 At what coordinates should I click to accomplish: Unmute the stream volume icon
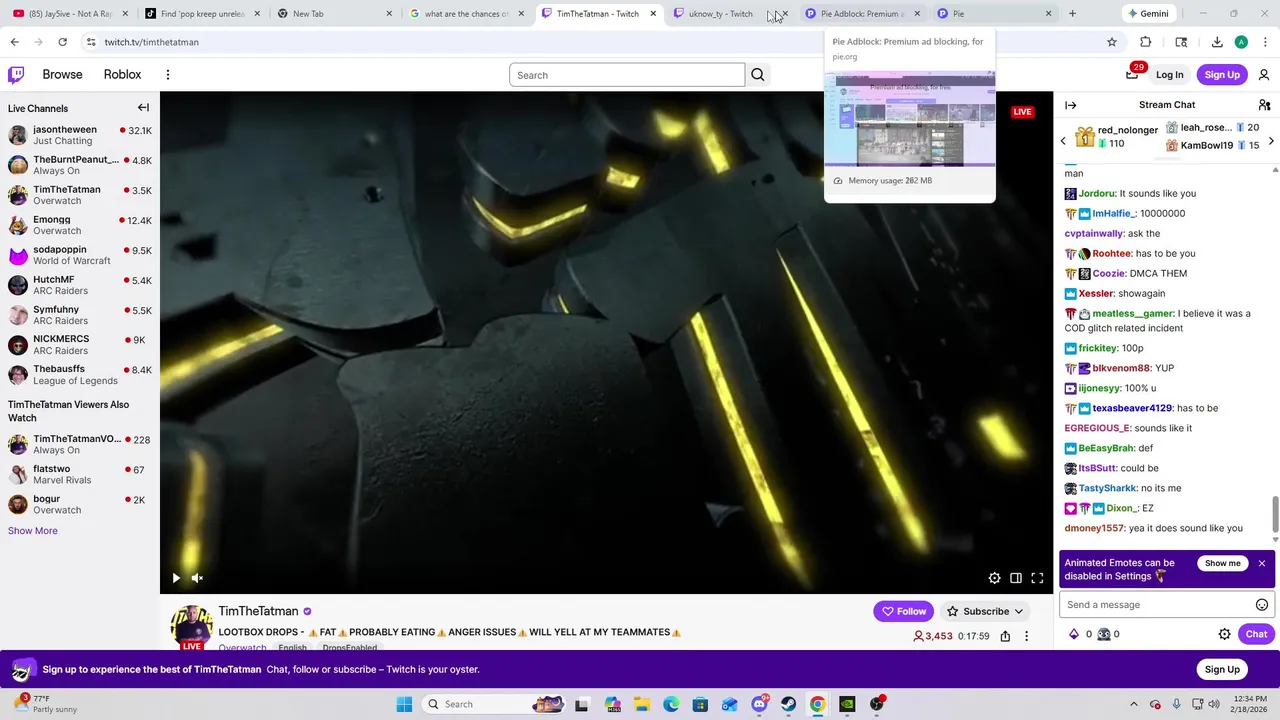197,578
